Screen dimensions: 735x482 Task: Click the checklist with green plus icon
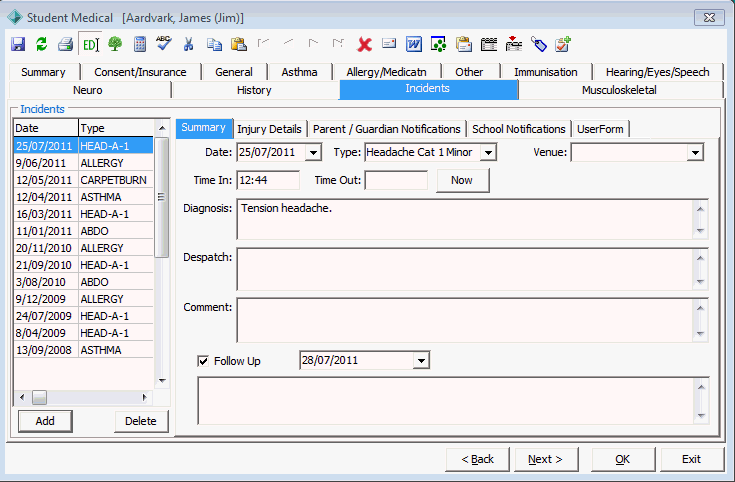coord(562,44)
